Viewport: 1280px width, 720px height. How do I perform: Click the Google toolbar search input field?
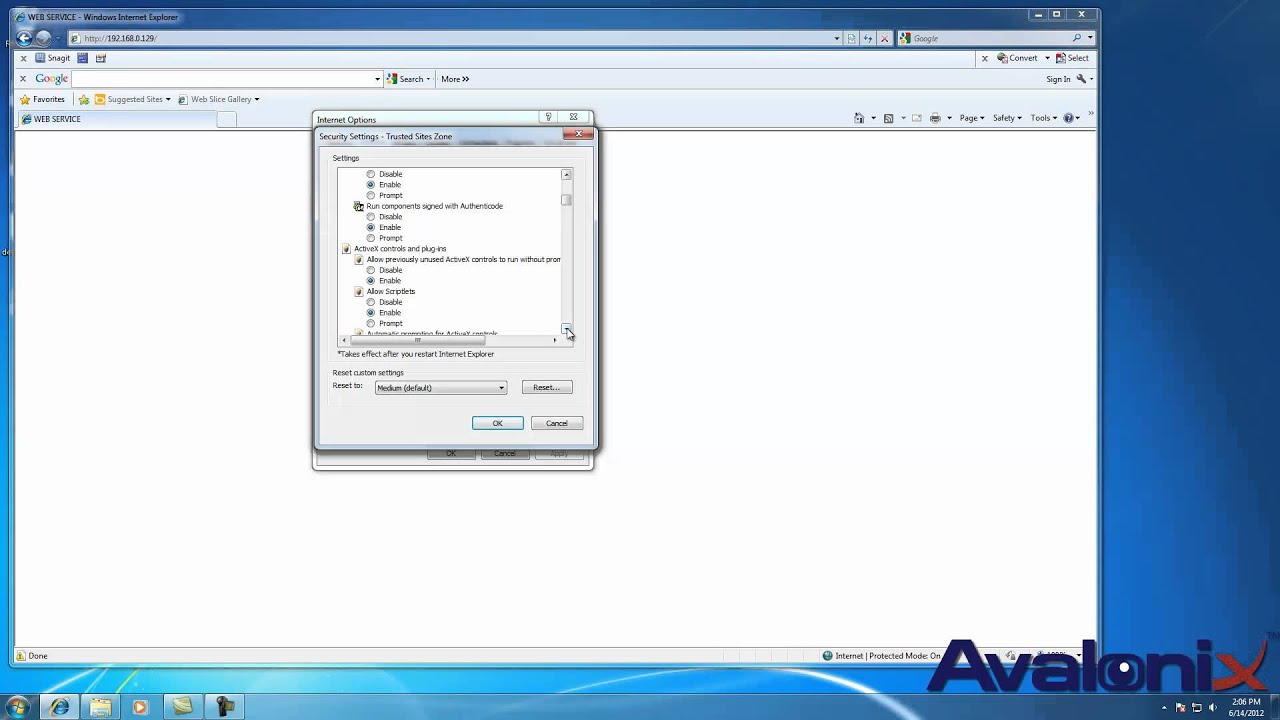pos(222,79)
